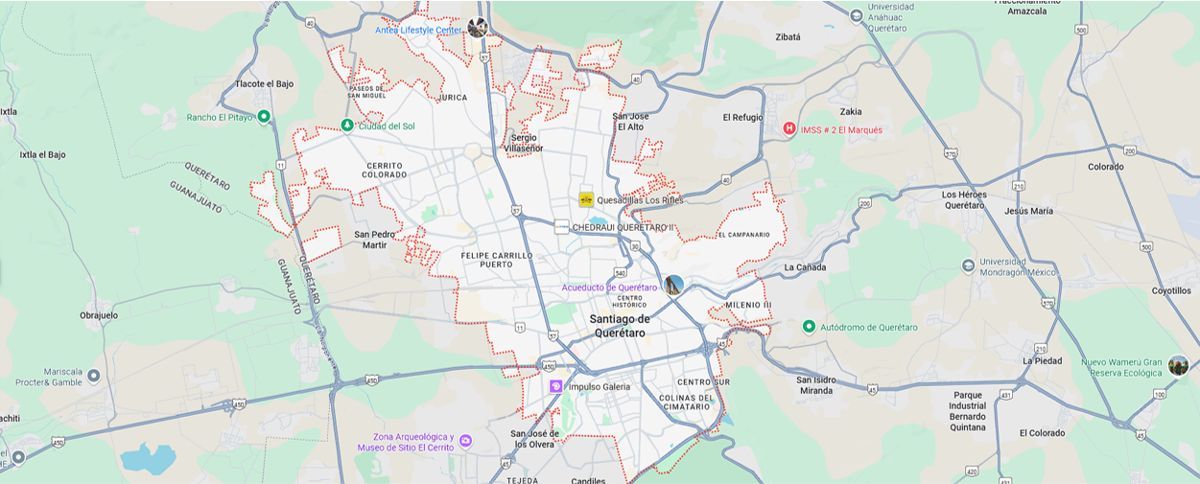The image size is (1200, 484).
Task: Click the Sergio Villaseñor label
Action: pyautogui.click(x=526, y=142)
